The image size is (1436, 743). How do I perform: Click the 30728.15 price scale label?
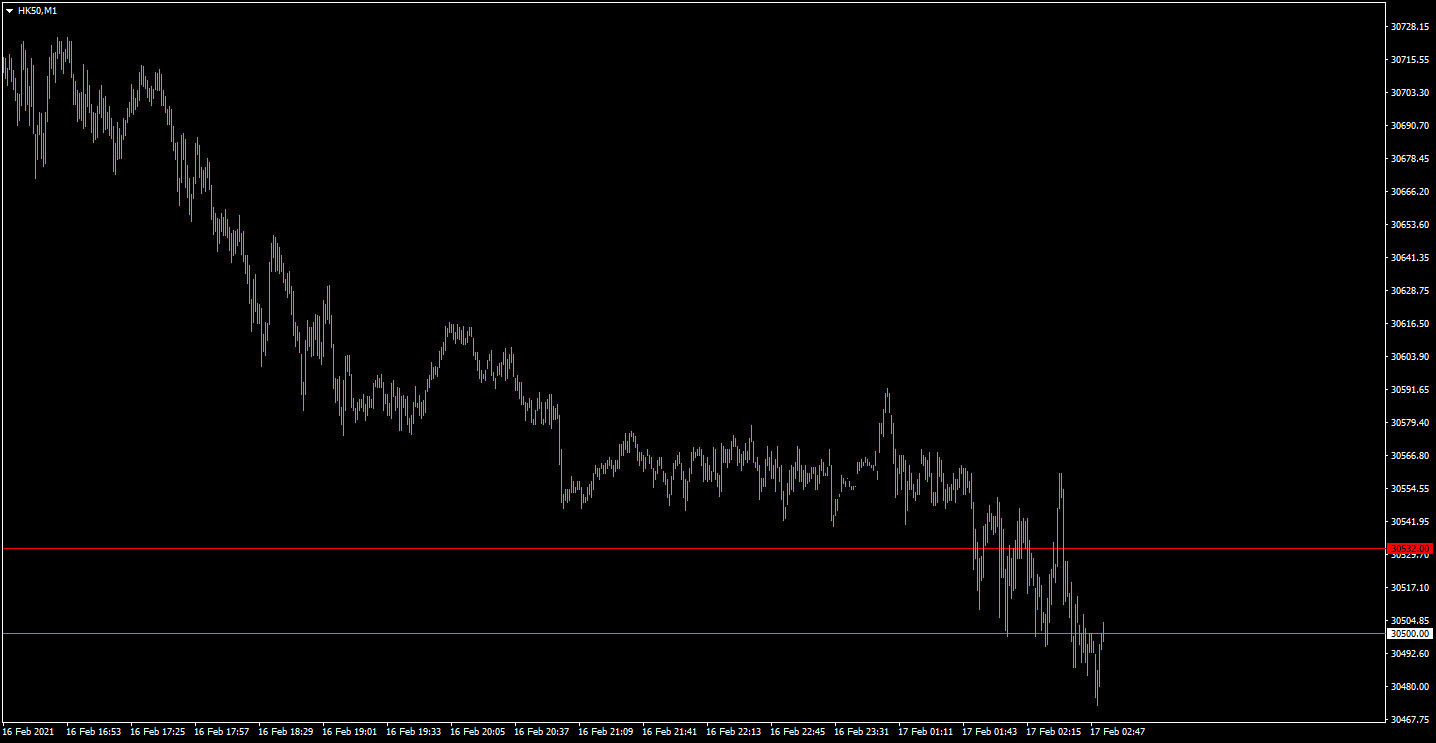(x=1410, y=27)
